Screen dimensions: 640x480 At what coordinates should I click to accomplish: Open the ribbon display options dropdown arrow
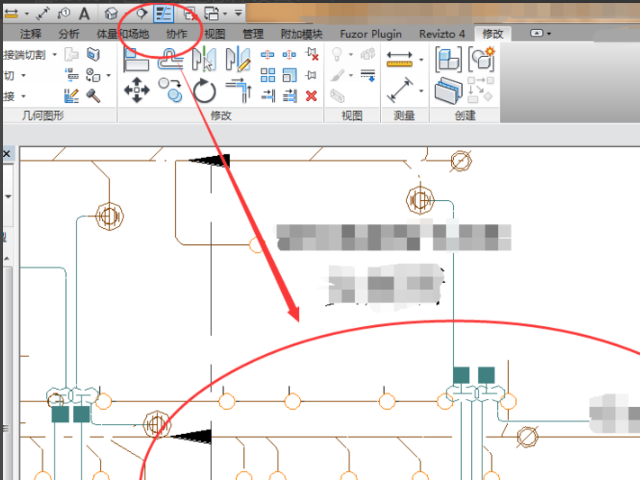tap(549, 33)
